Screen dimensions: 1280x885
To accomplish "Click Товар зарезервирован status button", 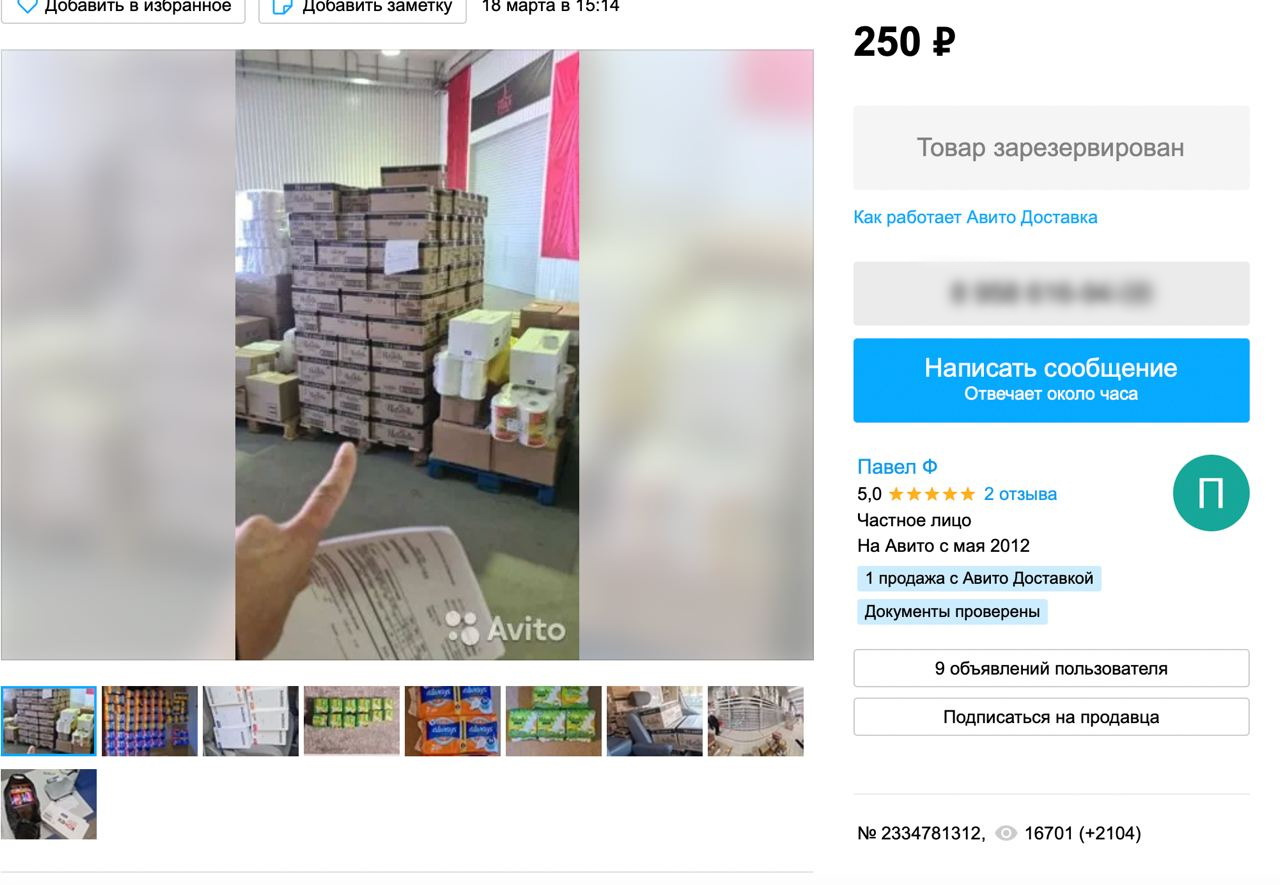I will 1051,148.
